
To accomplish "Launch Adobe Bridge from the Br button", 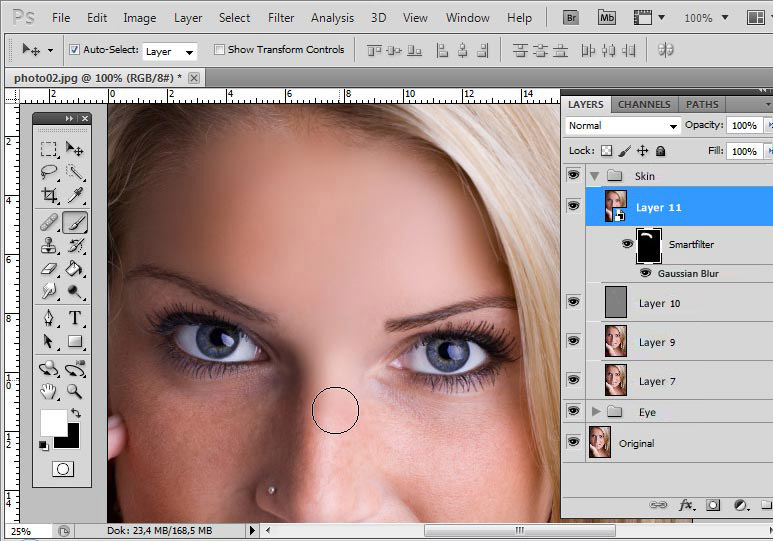I will pyautogui.click(x=571, y=17).
